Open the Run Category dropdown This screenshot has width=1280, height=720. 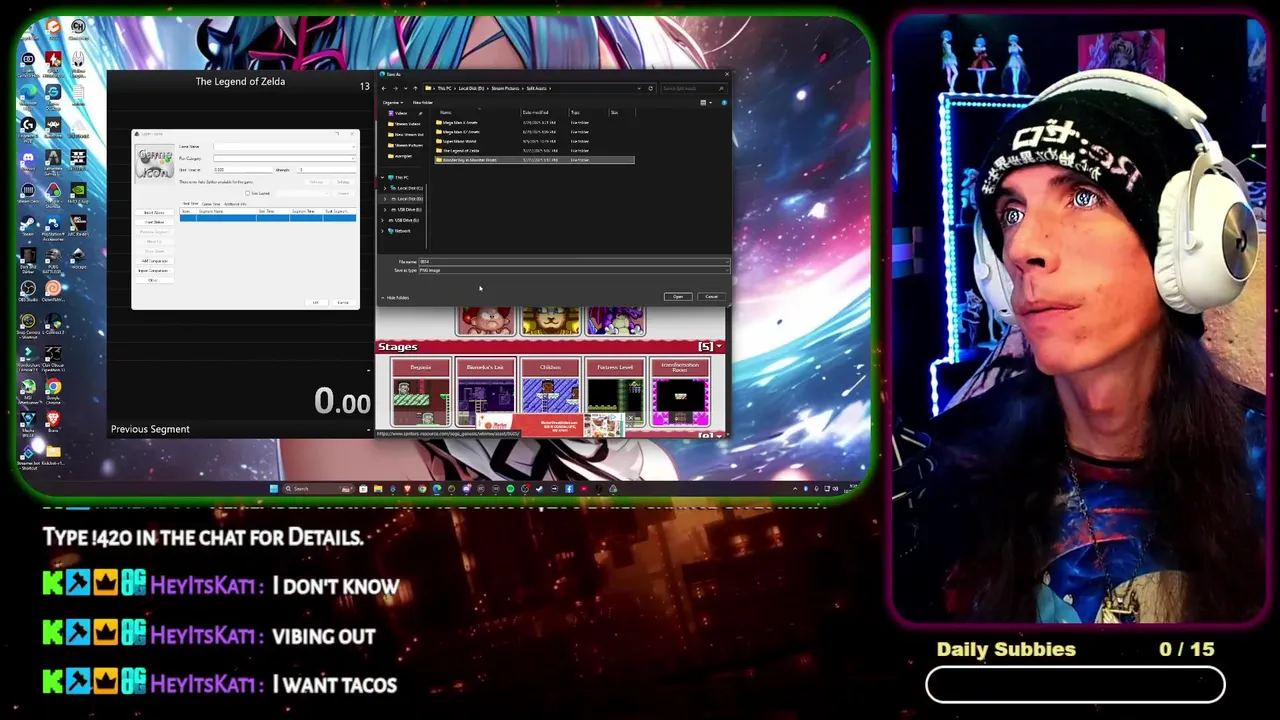(x=354, y=158)
